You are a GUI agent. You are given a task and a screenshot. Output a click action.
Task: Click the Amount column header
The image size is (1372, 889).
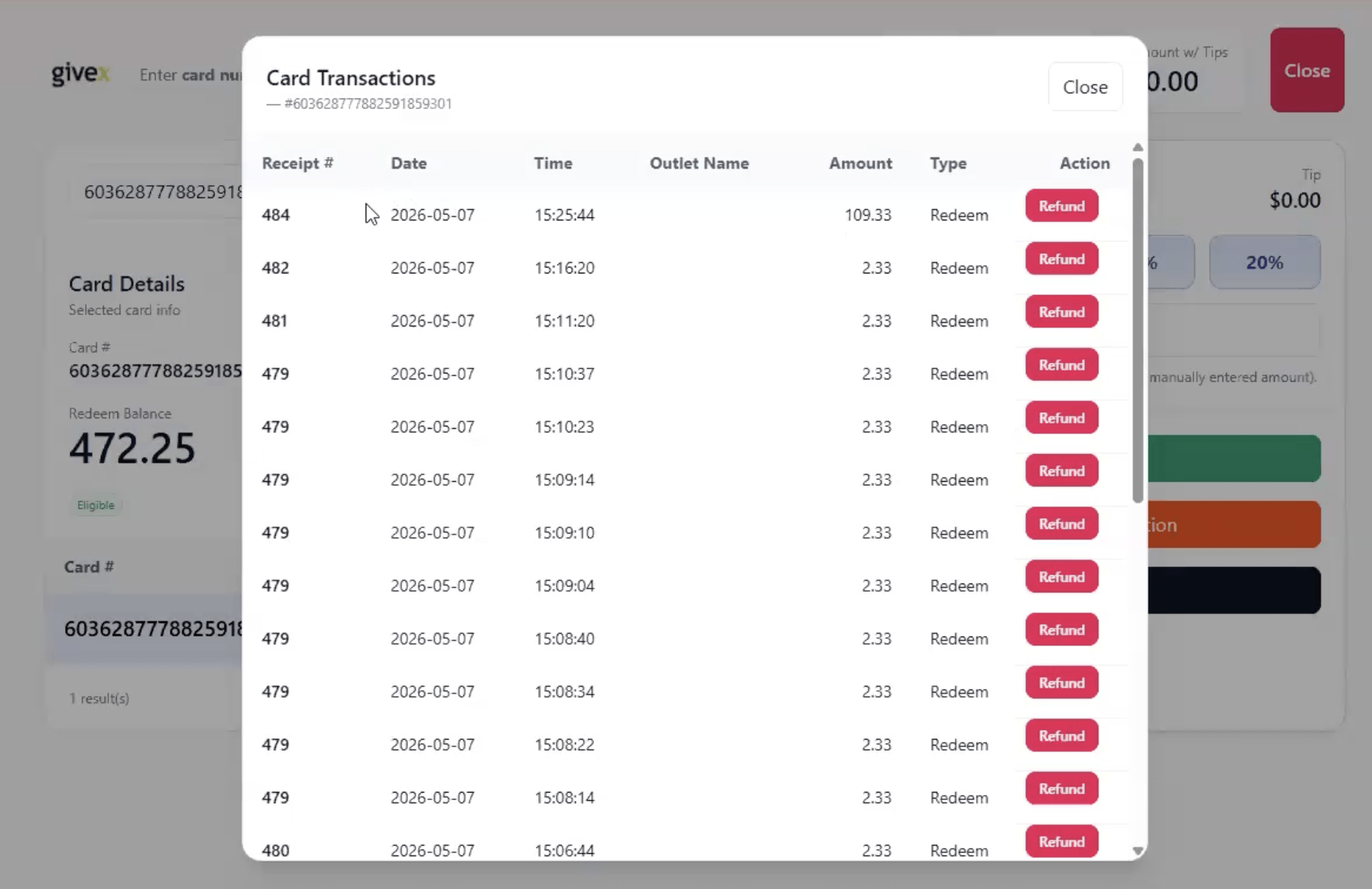click(860, 164)
